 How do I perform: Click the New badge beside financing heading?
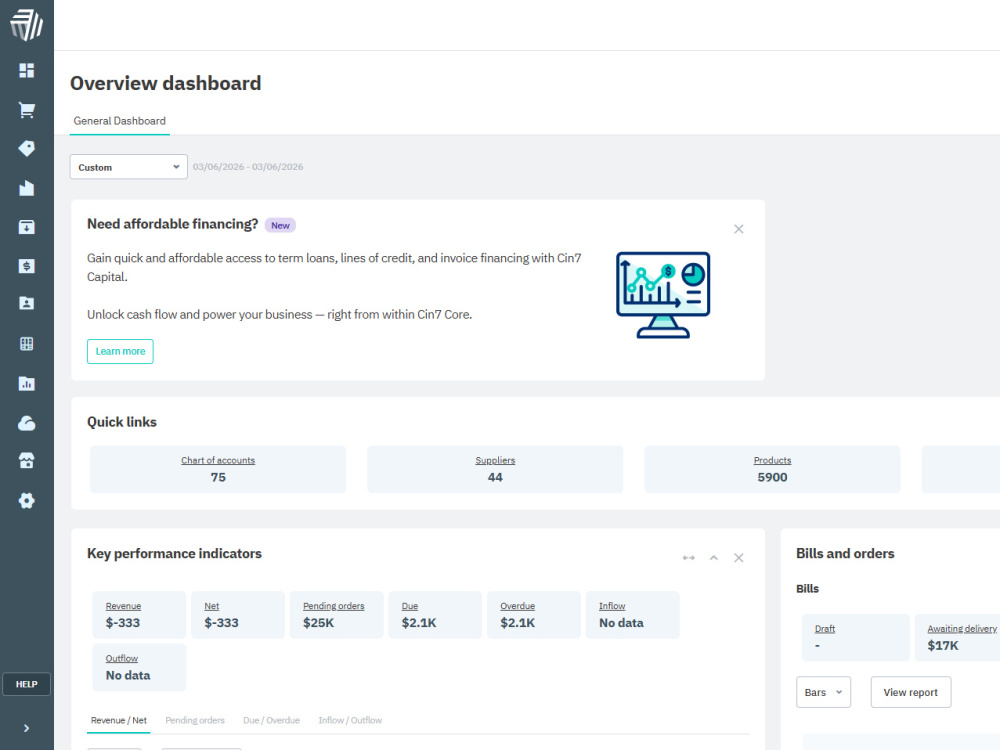[x=280, y=225]
